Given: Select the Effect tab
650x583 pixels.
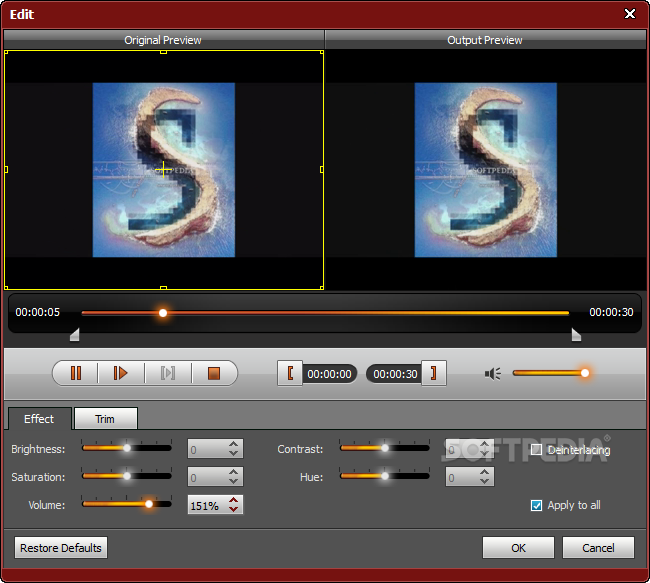Looking at the screenshot, I should [39, 419].
